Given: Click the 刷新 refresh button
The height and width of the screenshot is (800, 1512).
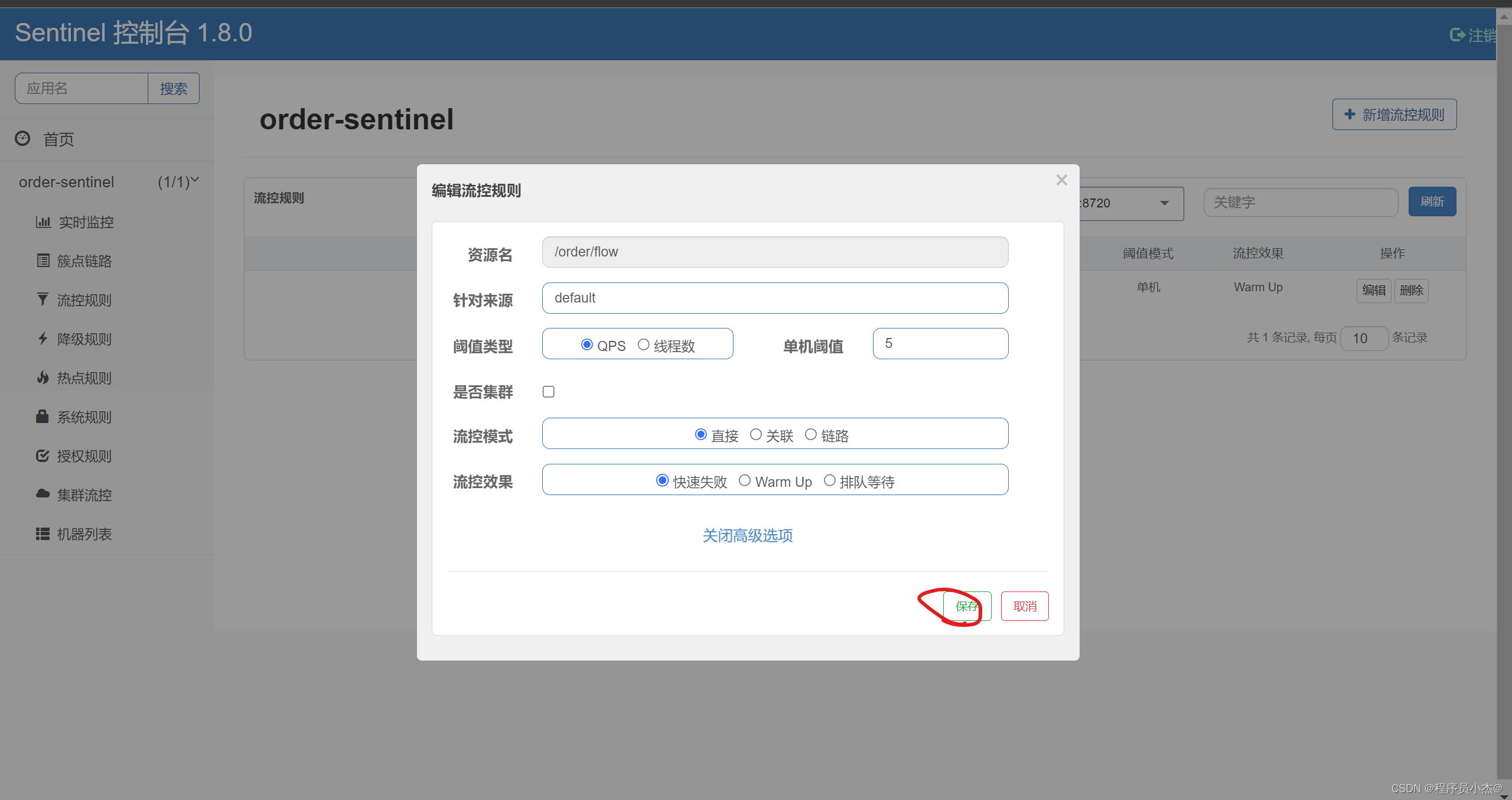Looking at the screenshot, I should point(1432,201).
